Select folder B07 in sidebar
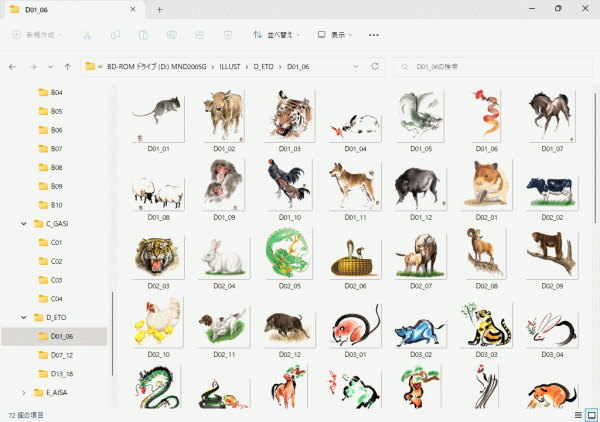Screen dimensions: 600x422 pos(54,149)
